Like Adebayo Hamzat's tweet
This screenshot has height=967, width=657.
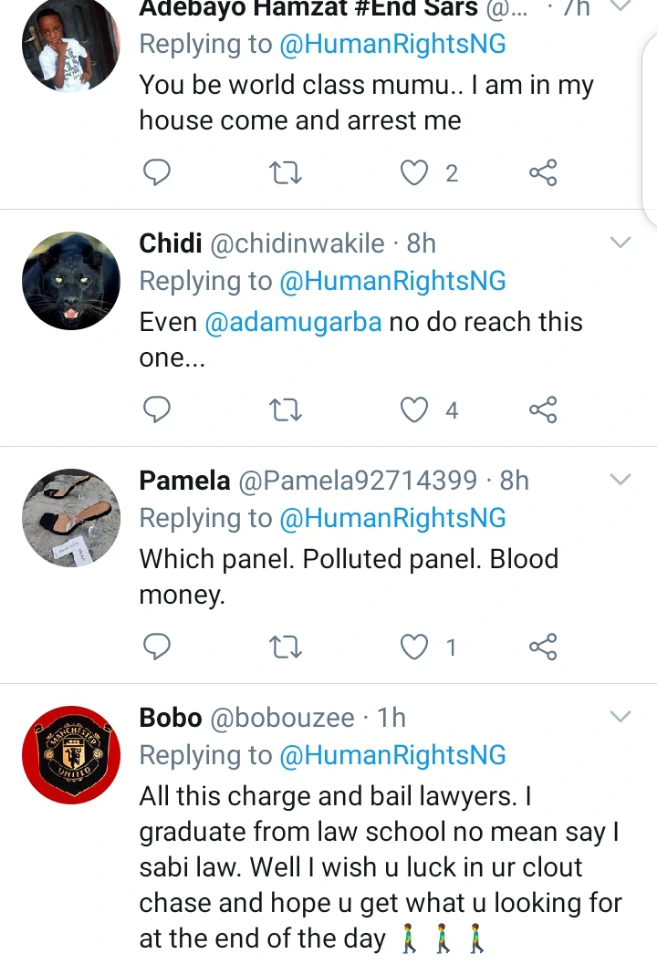coord(413,173)
